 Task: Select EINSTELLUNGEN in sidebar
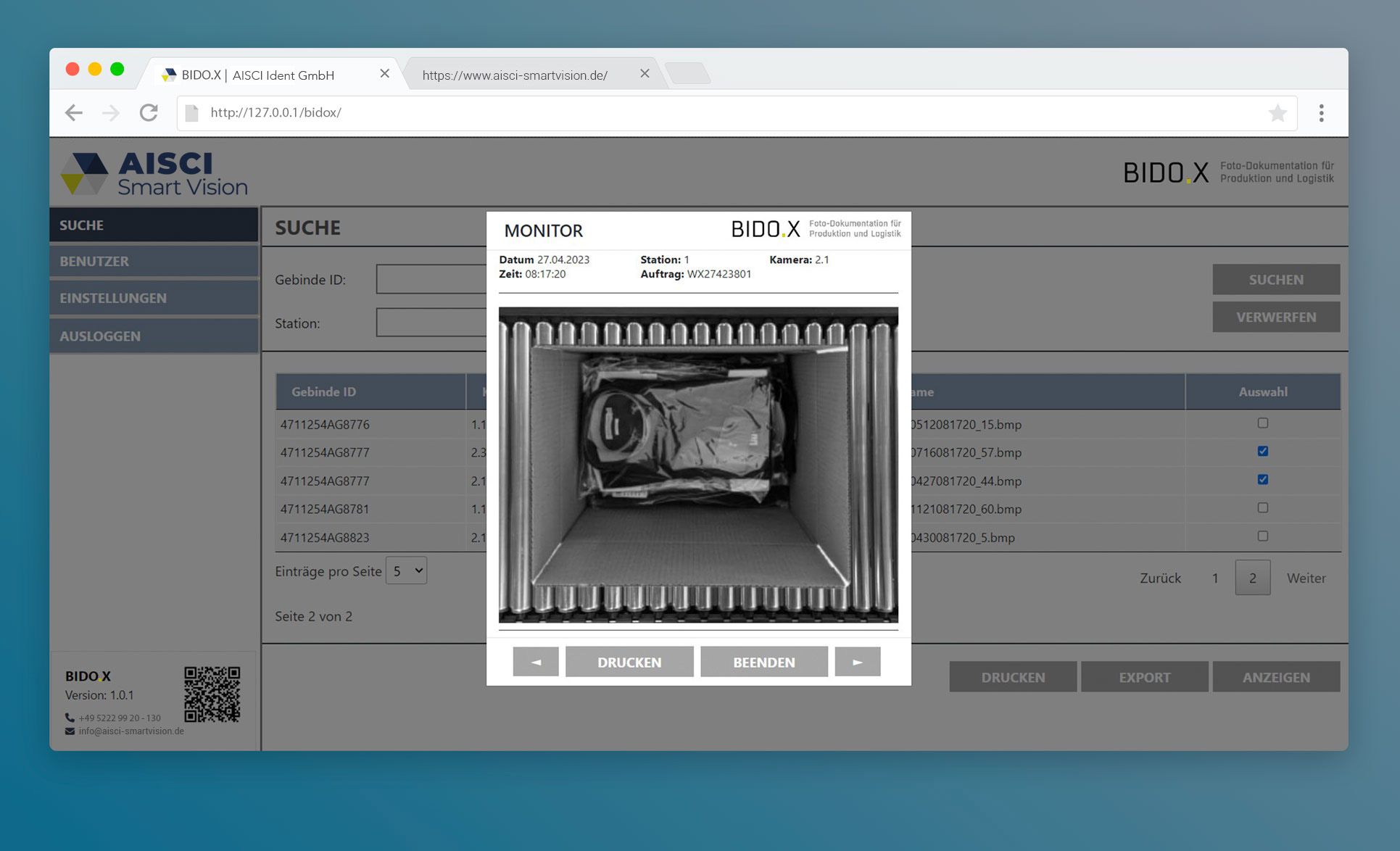154,298
